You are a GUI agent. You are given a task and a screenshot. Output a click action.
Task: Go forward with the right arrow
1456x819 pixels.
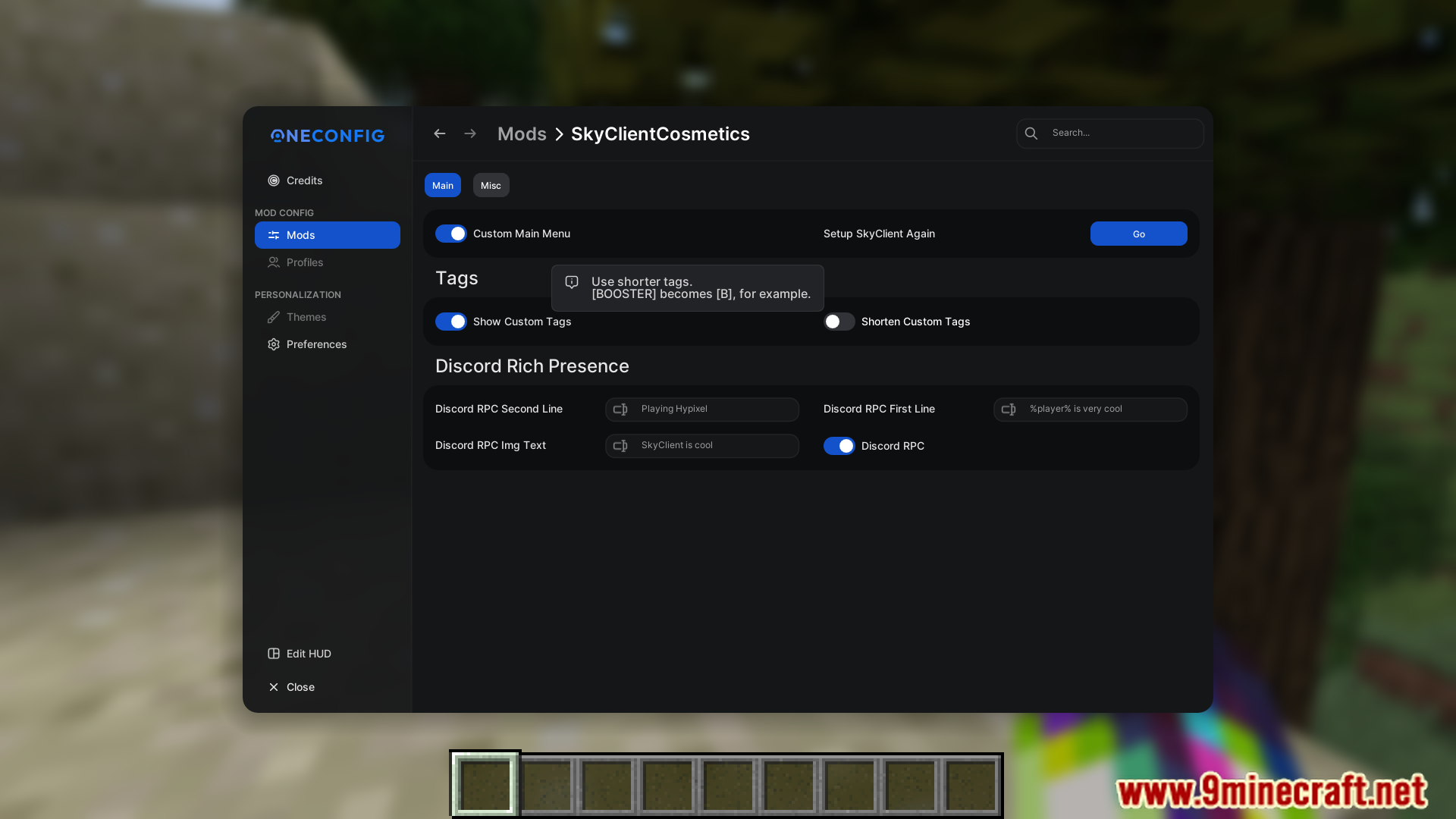click(470, 133)
